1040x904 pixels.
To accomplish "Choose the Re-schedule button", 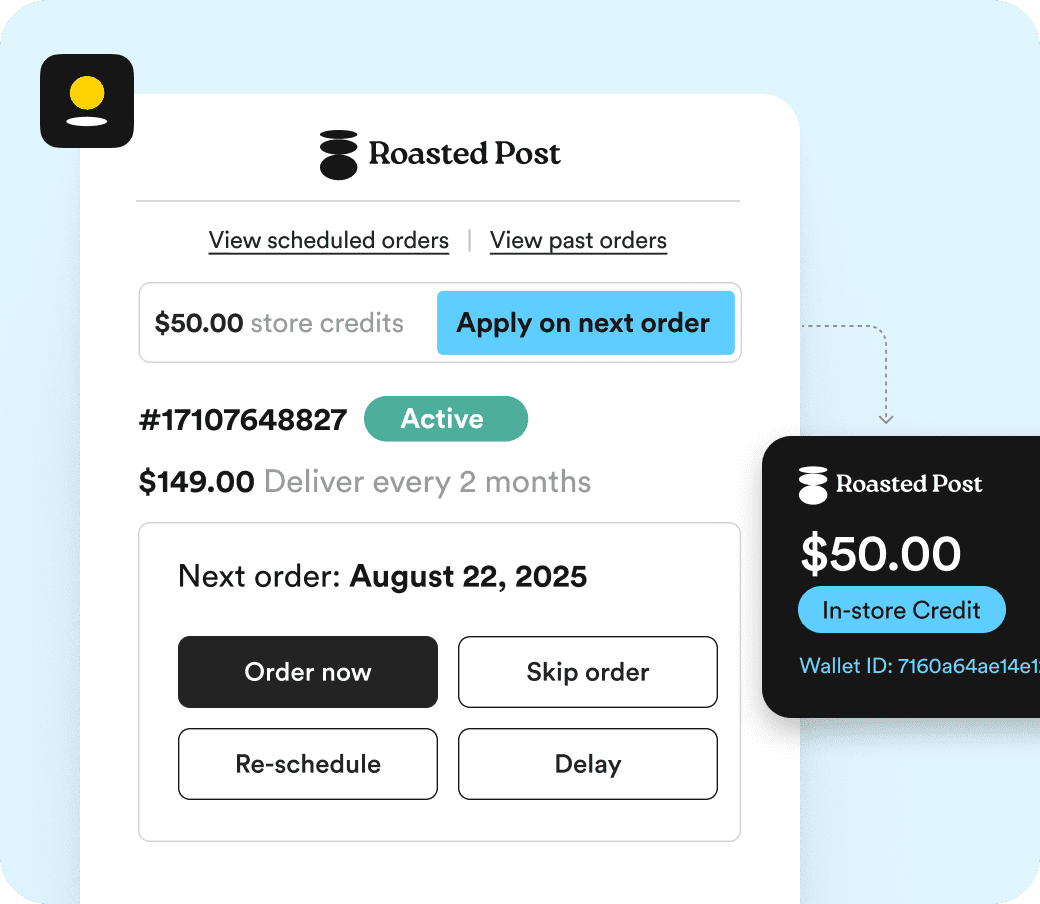I will tap(308, 764).
